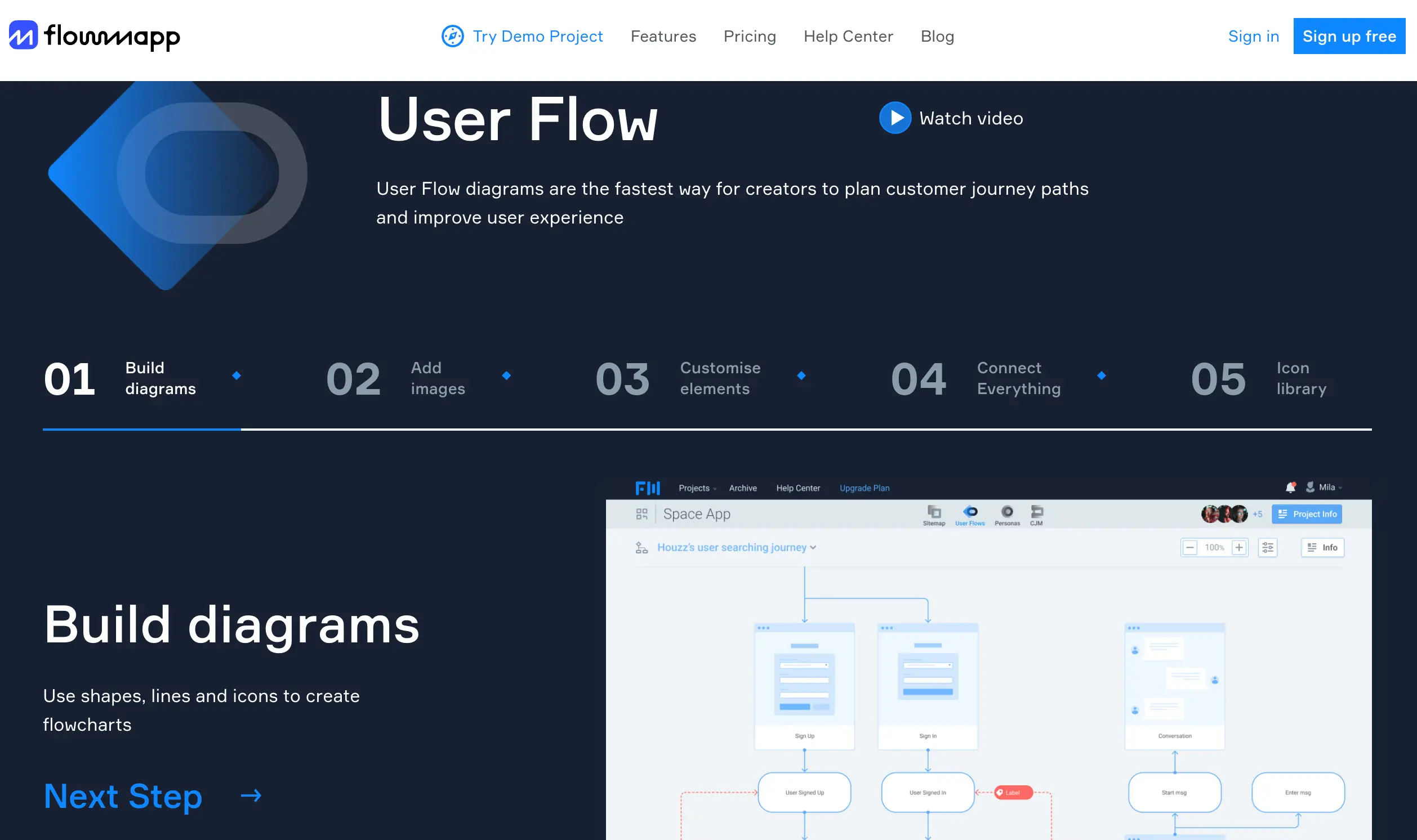1417x840 pixels.
Task: Open the Projects dropdown in preview
Action: pos(697,488)
